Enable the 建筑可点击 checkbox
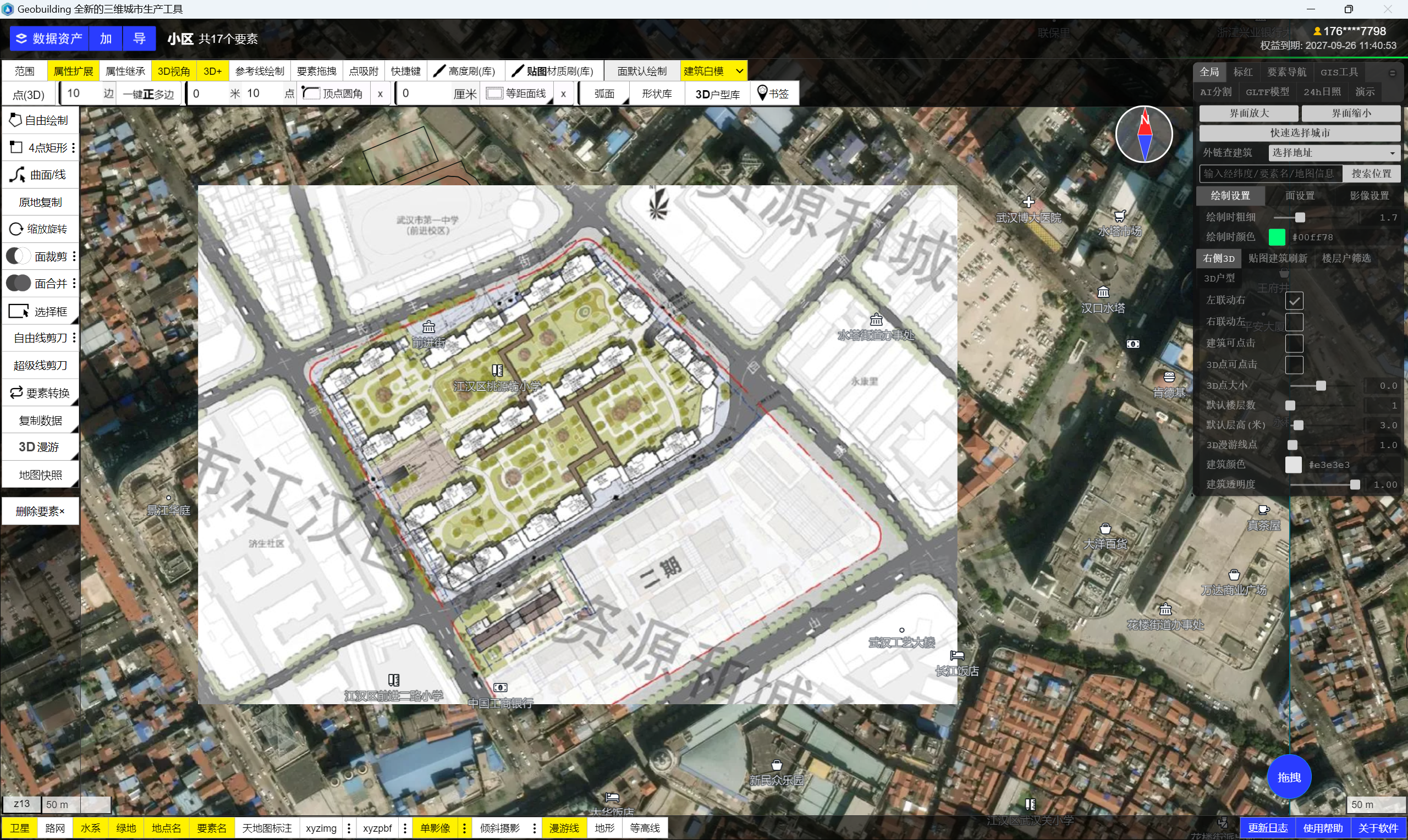The image size is (1408, 840). point(1294,344)
